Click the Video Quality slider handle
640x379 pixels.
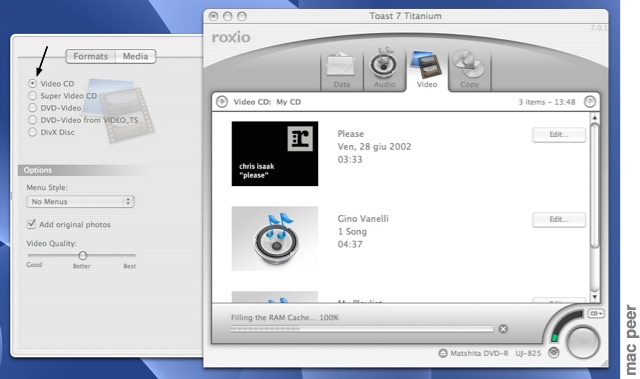tap(82, 255)
